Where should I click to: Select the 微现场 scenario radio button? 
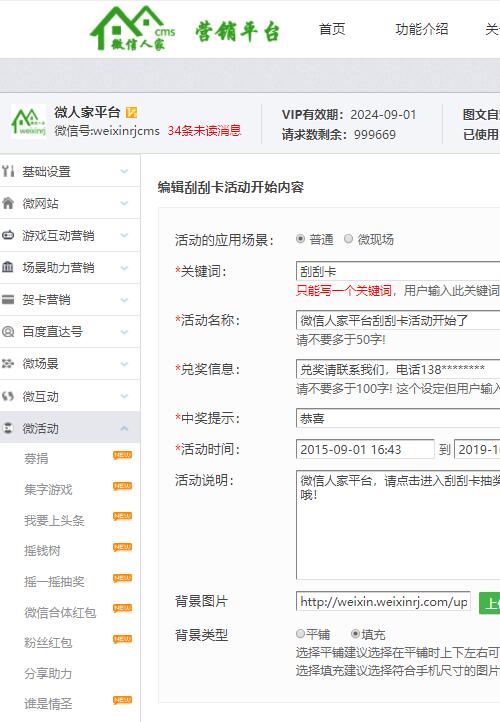point(349,239)
